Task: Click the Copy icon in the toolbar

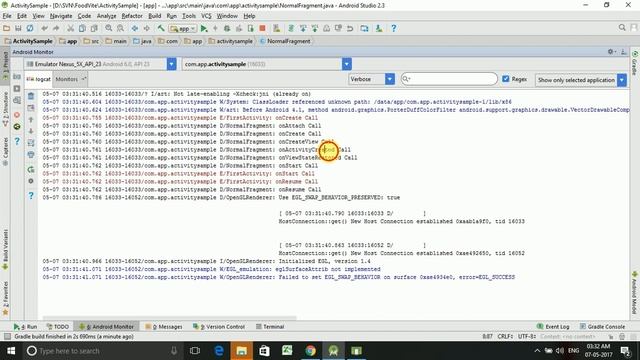Action: (82, 28)
